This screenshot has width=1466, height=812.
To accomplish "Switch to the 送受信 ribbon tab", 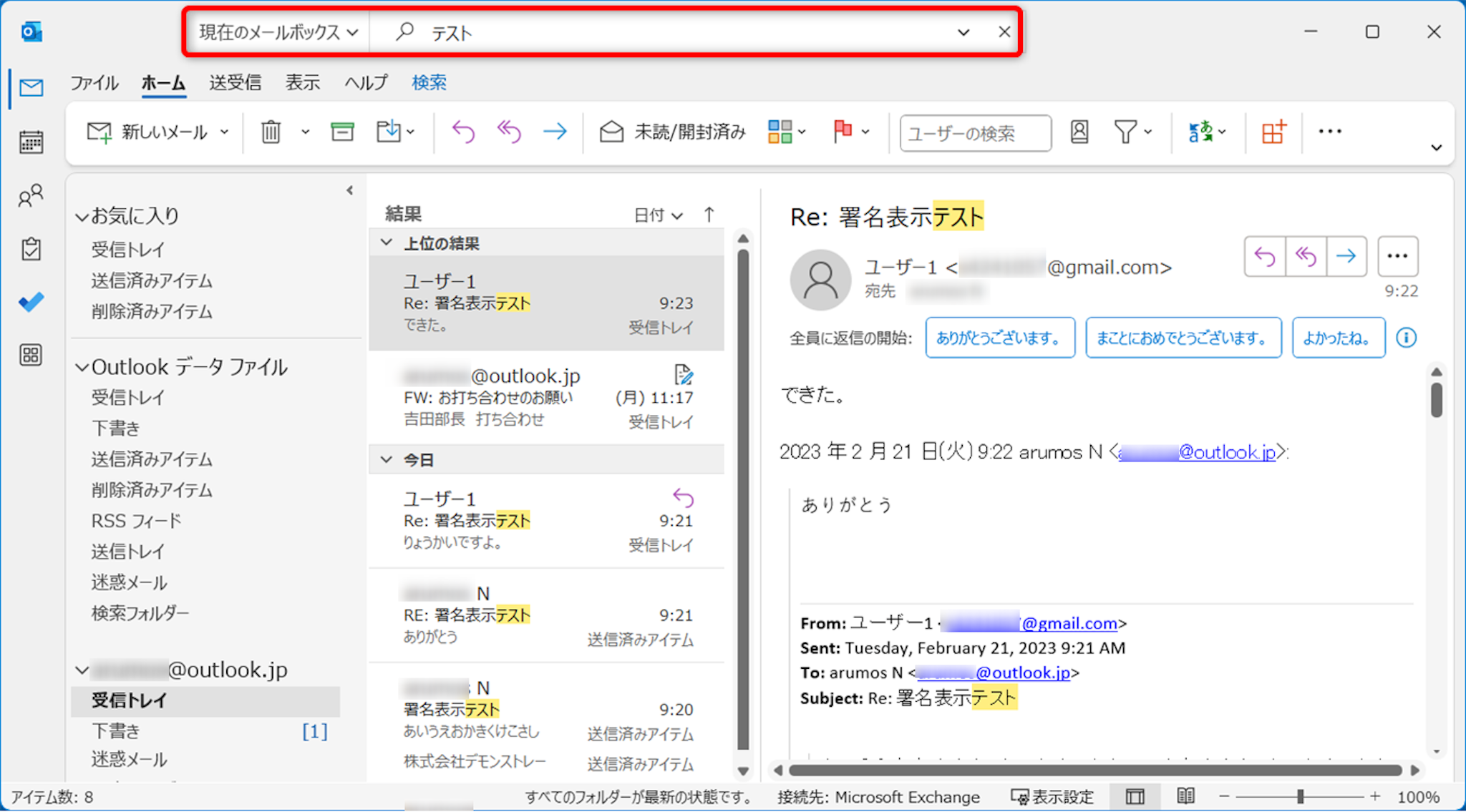I will (x=235, y=83).
